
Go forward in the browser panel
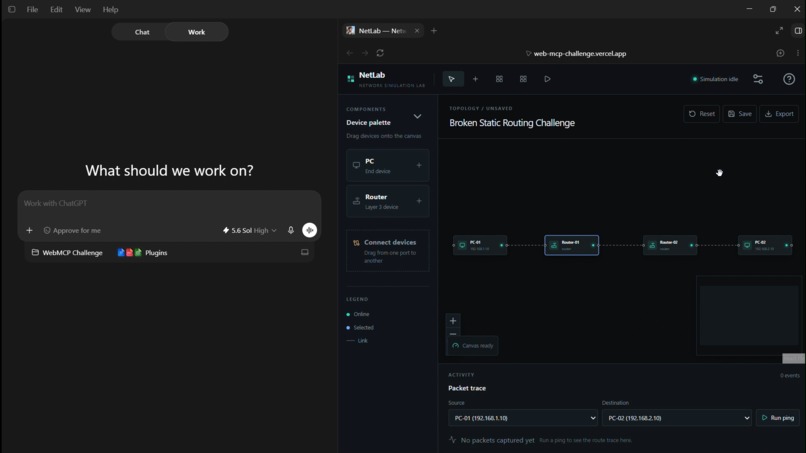365,53
